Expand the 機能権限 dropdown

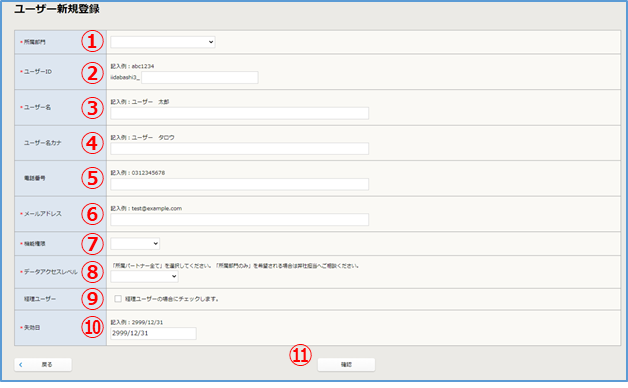135,243
